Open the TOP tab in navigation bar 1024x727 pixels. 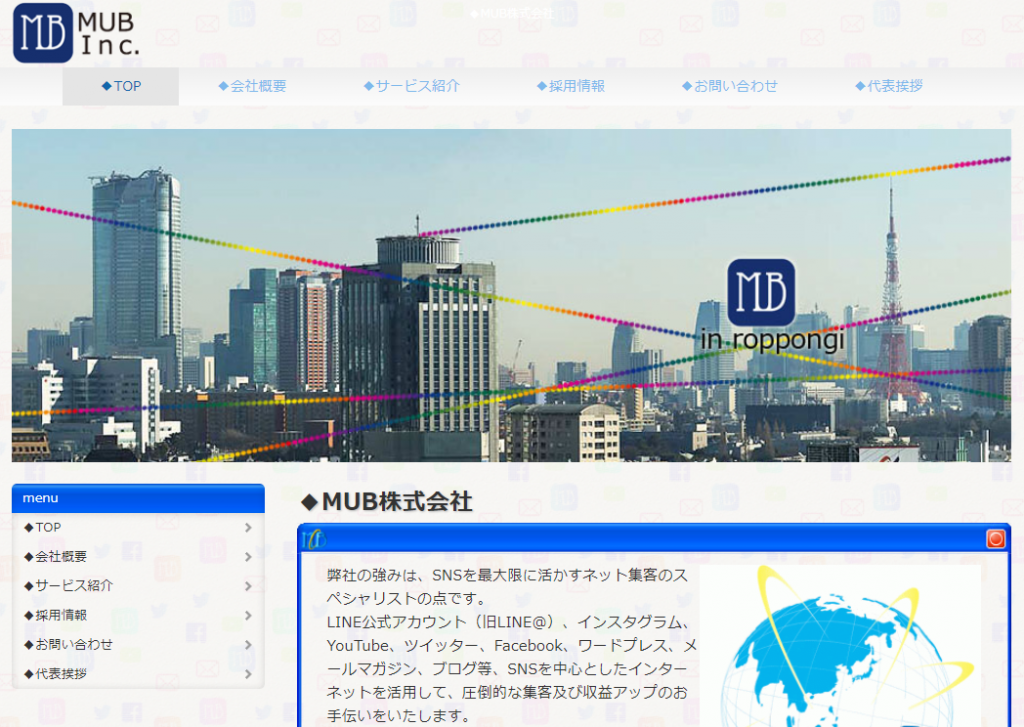[121, 86]
